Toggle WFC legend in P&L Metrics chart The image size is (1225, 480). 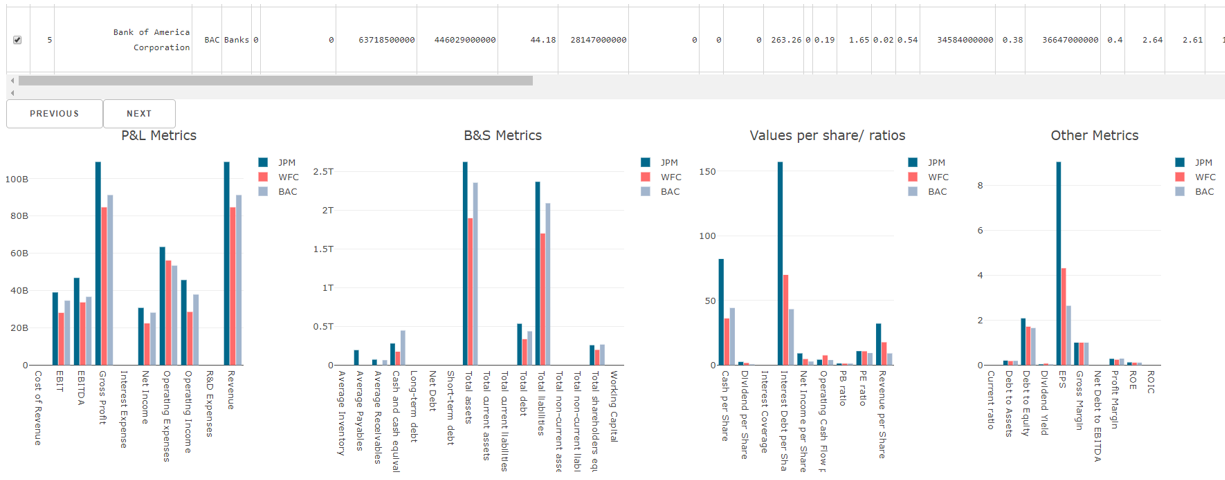279,177
